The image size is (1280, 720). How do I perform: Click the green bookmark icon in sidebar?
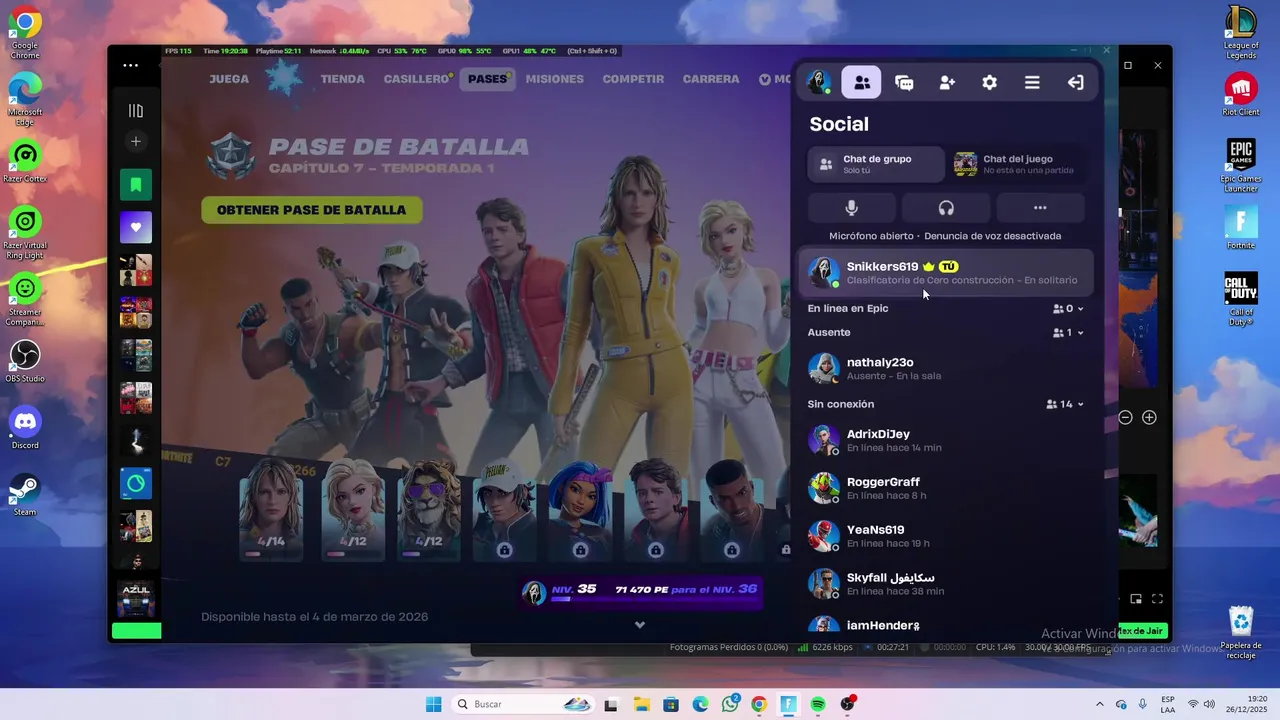[x=136, y=185]
